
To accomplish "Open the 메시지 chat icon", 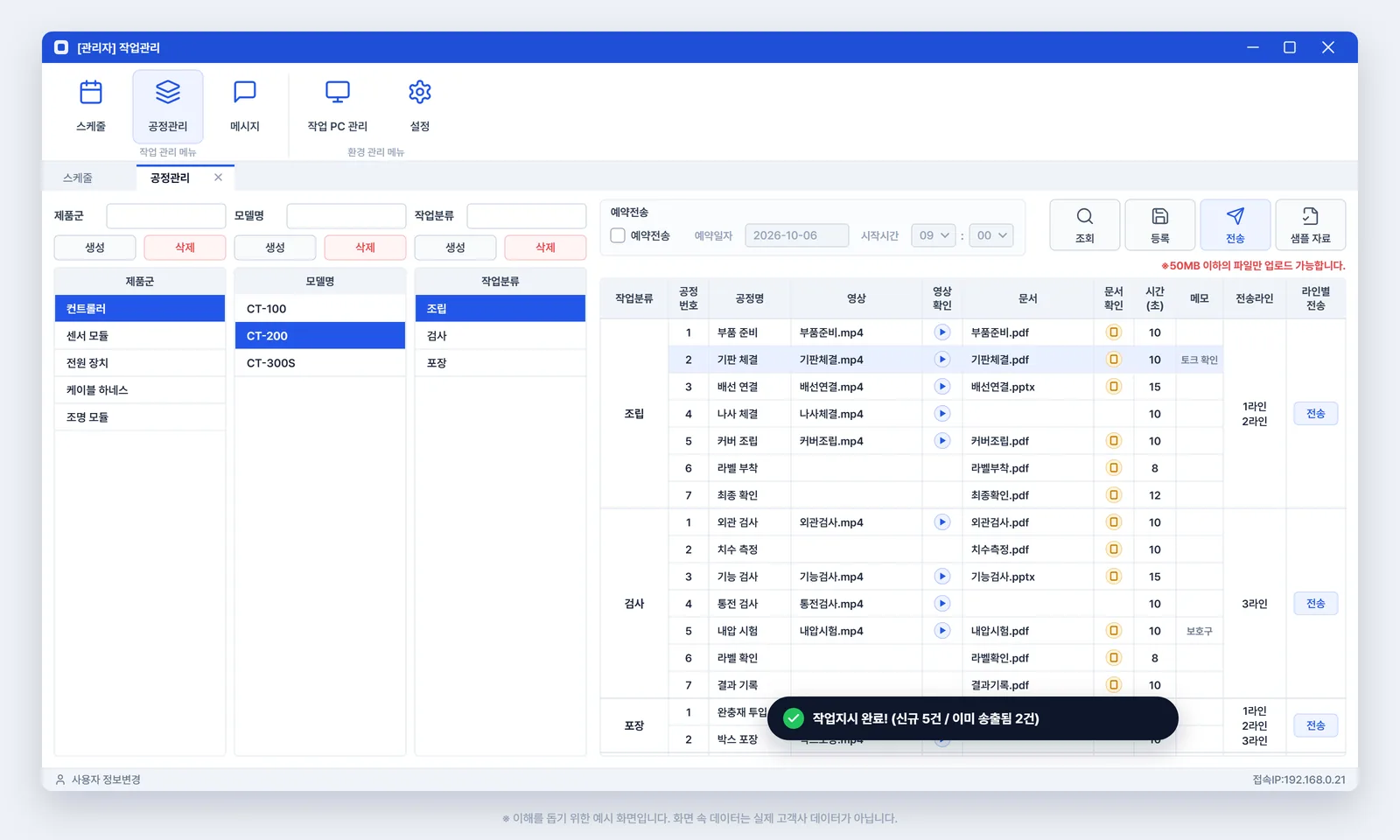I will tap(245, 106).
